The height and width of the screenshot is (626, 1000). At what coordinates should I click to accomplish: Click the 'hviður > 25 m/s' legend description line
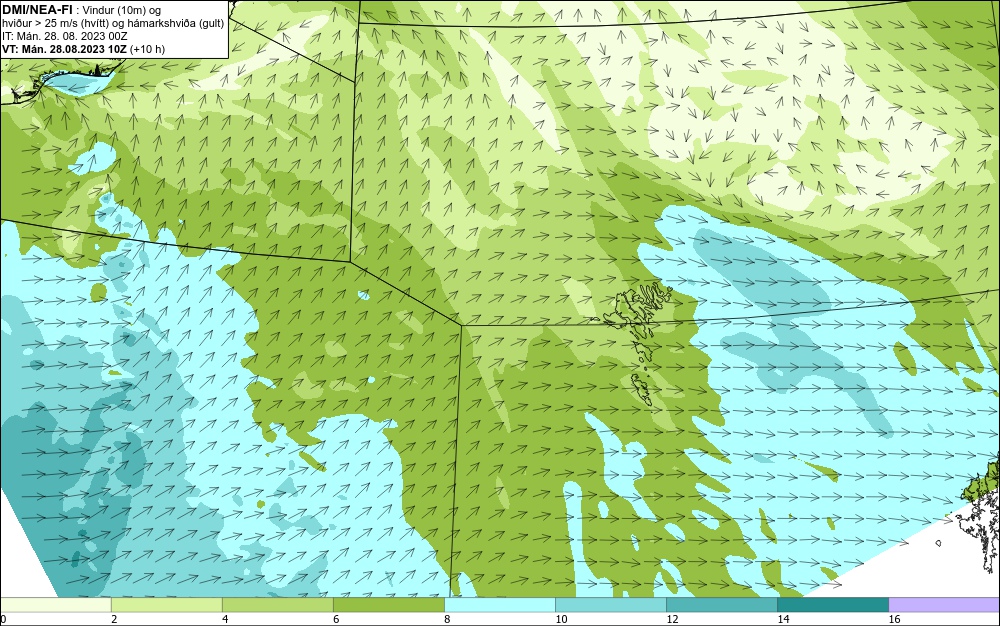pyautogui.click(x=113, y=23)
